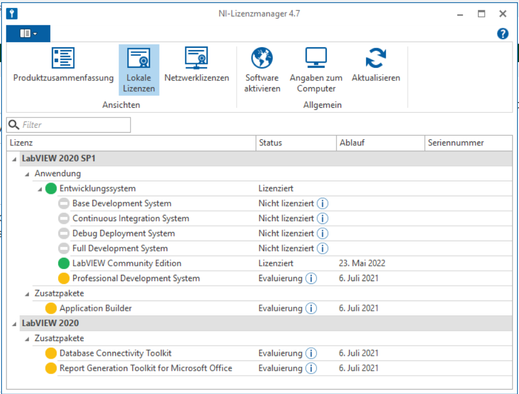519x394 pixels.
Task: Select the Continuous Integration System row
Action: (285, 218)
